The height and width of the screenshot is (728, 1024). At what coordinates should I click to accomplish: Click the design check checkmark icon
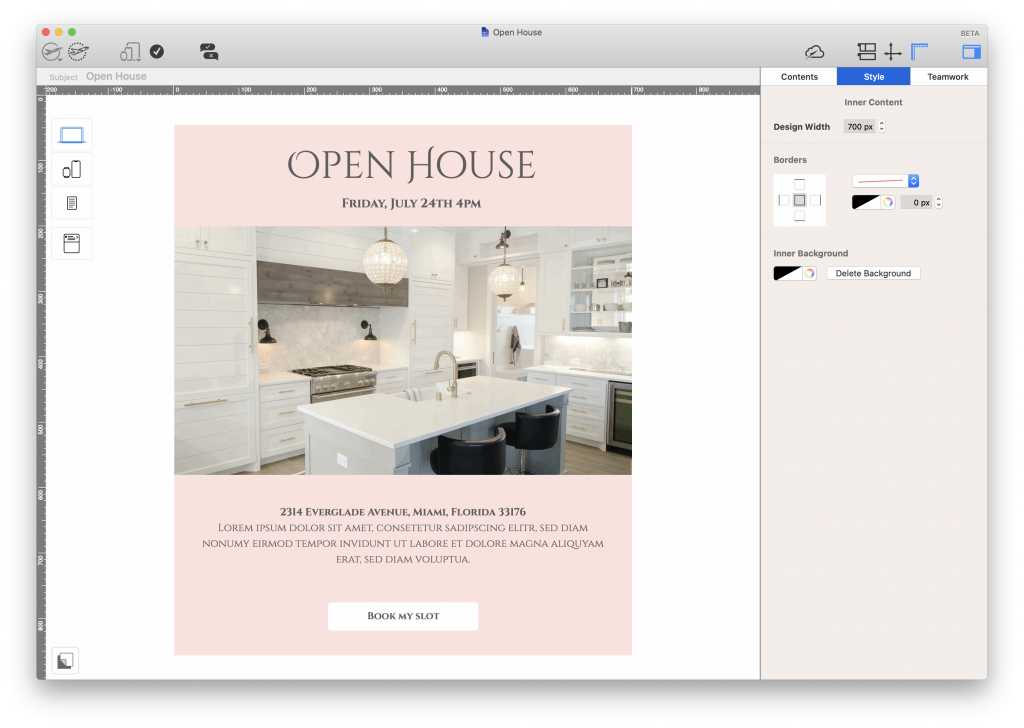(157, 52)
